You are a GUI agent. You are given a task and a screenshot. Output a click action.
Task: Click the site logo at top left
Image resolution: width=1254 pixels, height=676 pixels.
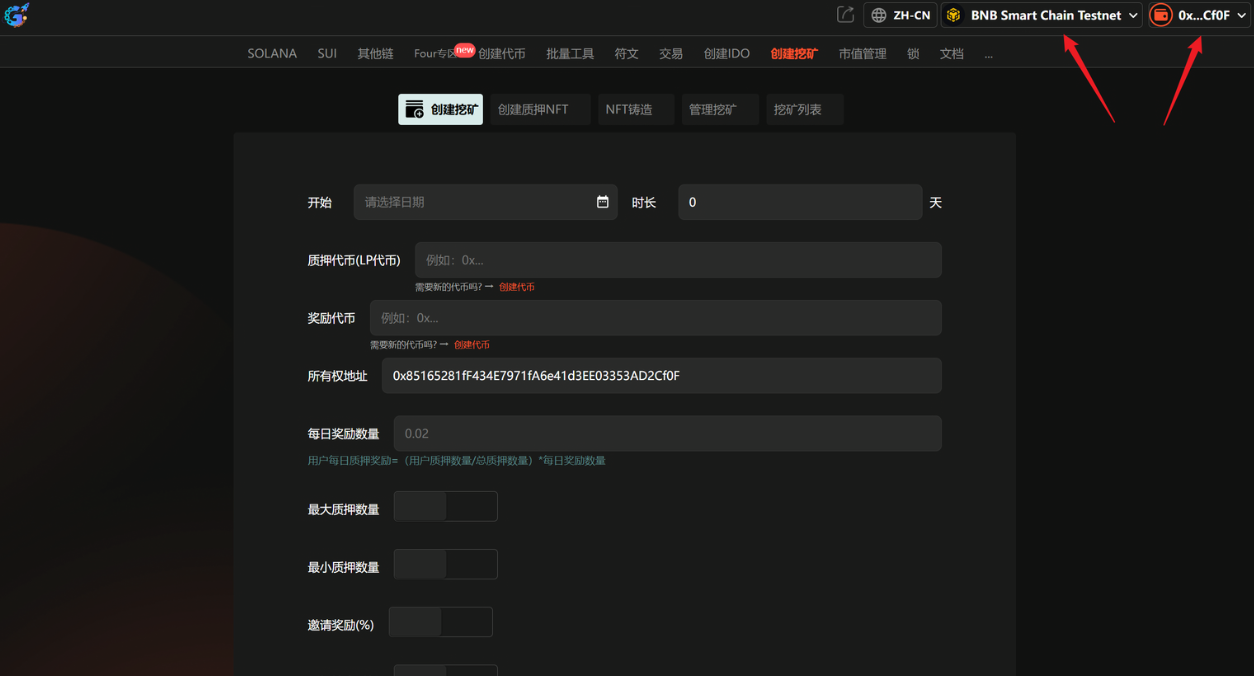pyautogui.click(x=16, y=15)
